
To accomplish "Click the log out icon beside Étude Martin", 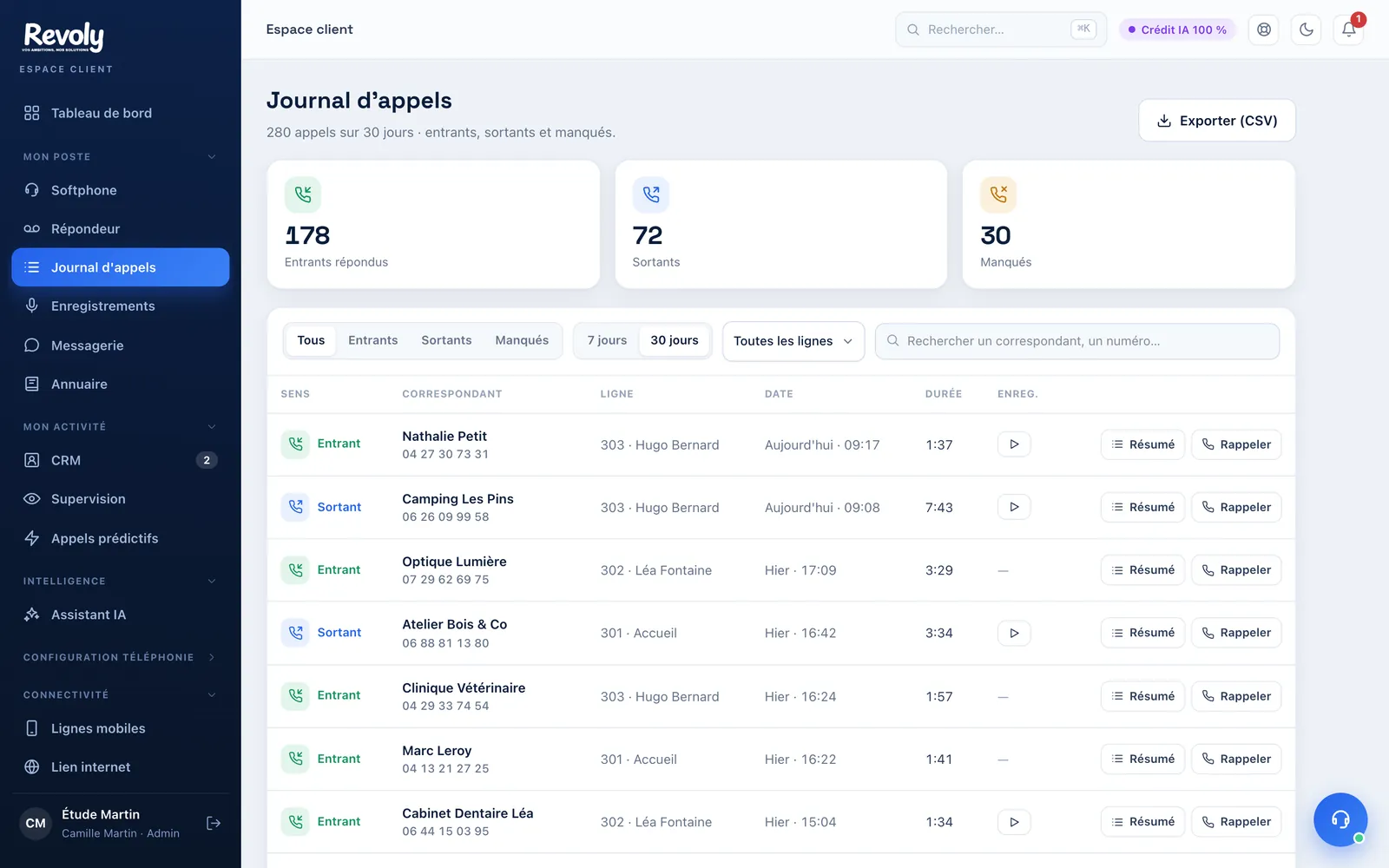I will click(214, 823).
